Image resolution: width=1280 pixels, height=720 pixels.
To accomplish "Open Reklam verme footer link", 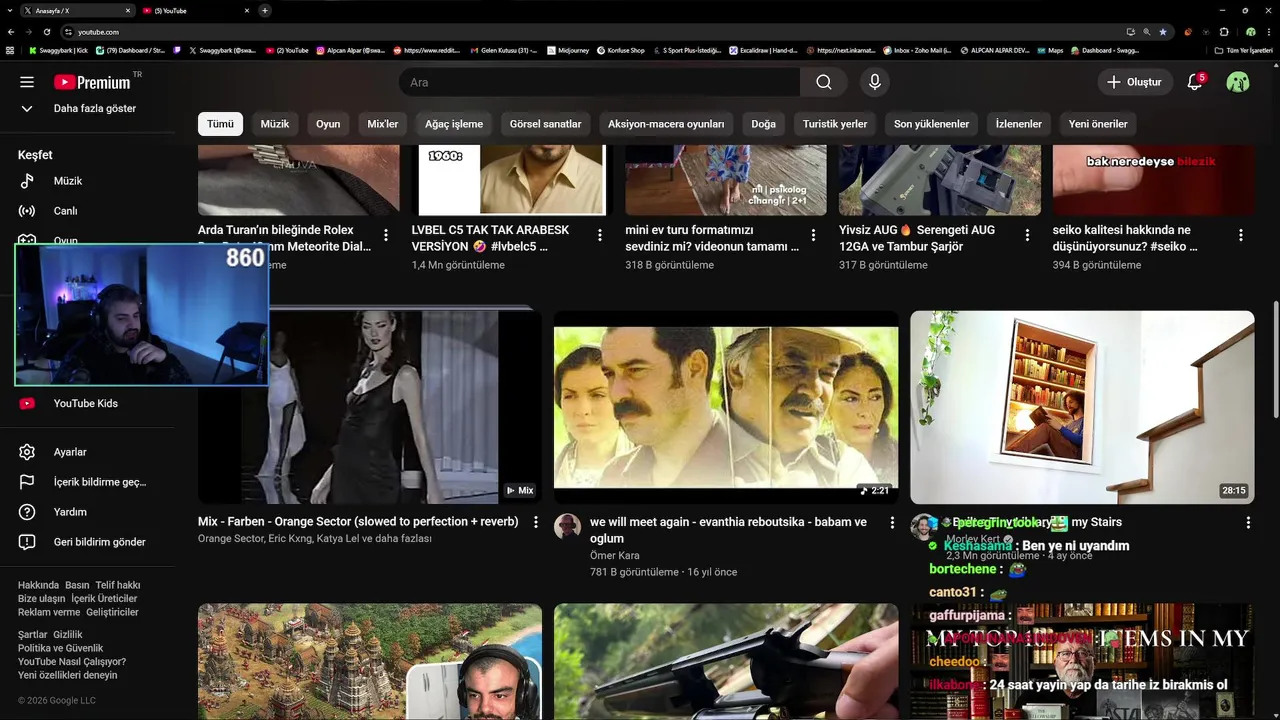I will pos(49,612).
